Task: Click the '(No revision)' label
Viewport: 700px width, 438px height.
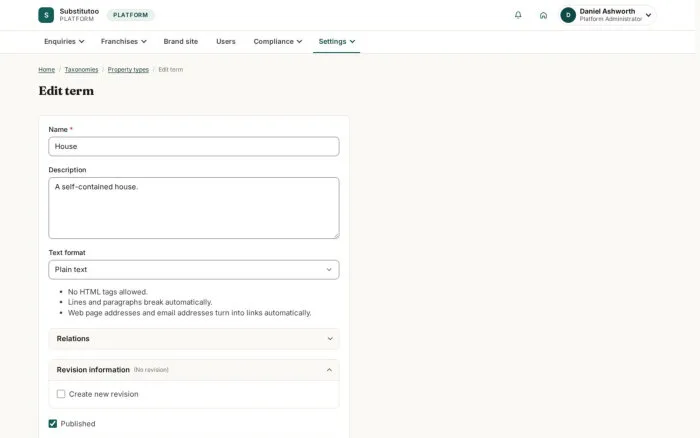Action: pyautogui.click(x=151, y=370)
